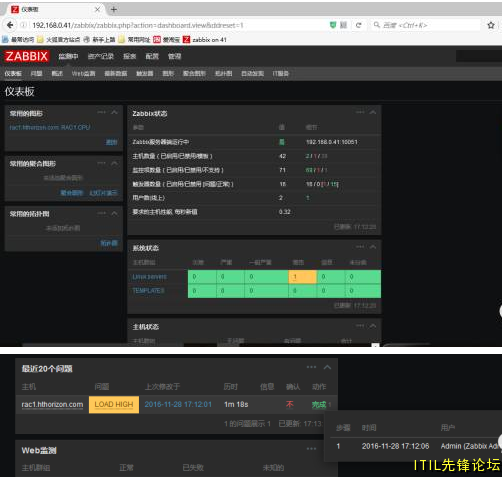Select the 触发器 submenu tab
This screenshot has height=477, width=502.
145,74
